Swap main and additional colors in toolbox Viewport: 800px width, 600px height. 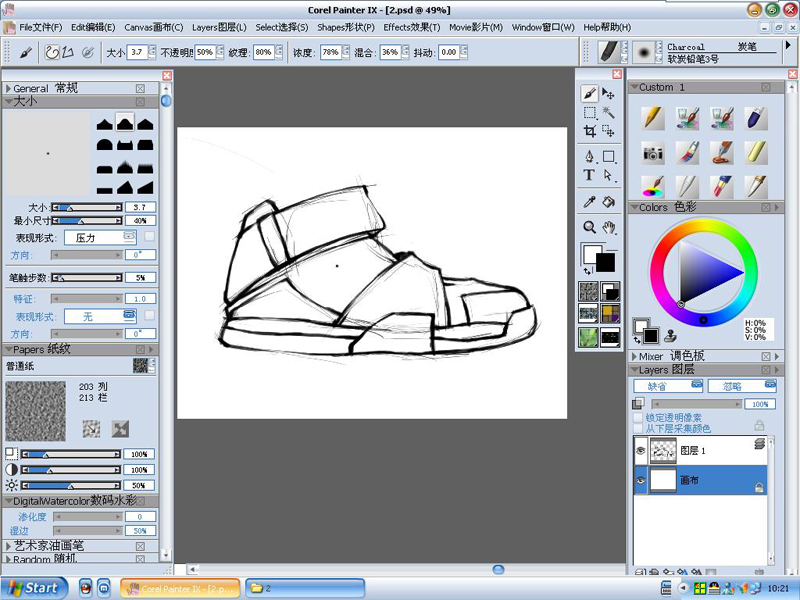pyautogui.click(x=587, y=271)
